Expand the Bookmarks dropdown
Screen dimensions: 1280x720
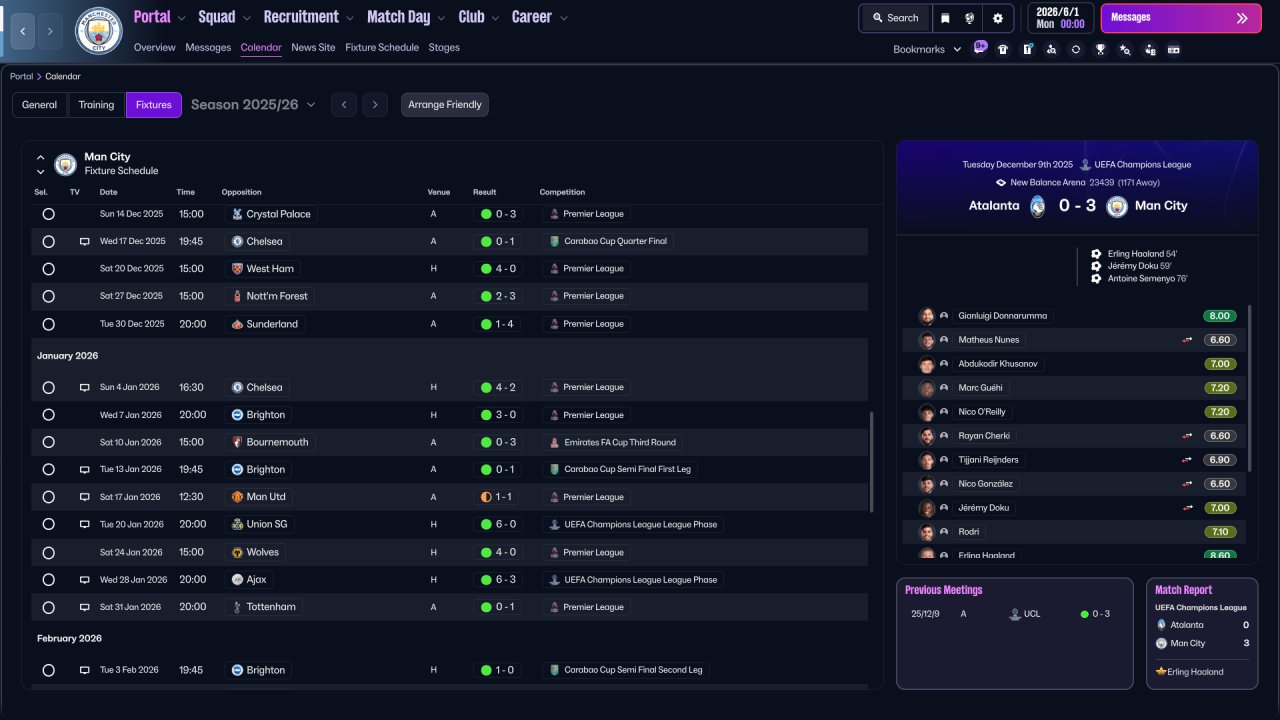[927, 49]
